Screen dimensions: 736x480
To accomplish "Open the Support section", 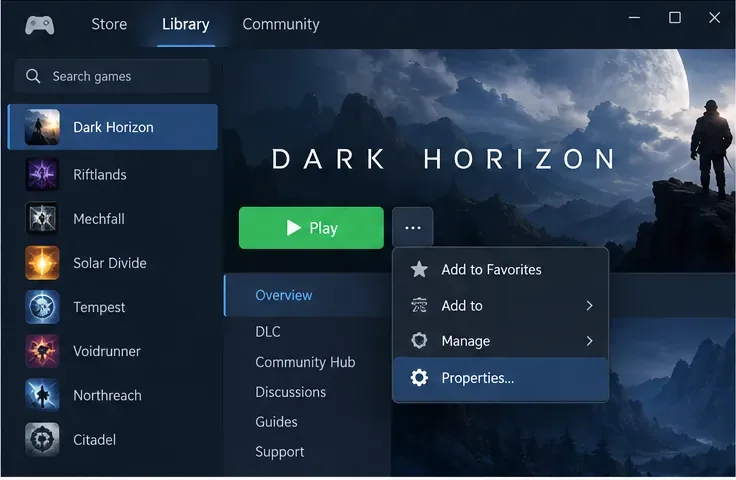I will 280,452.
